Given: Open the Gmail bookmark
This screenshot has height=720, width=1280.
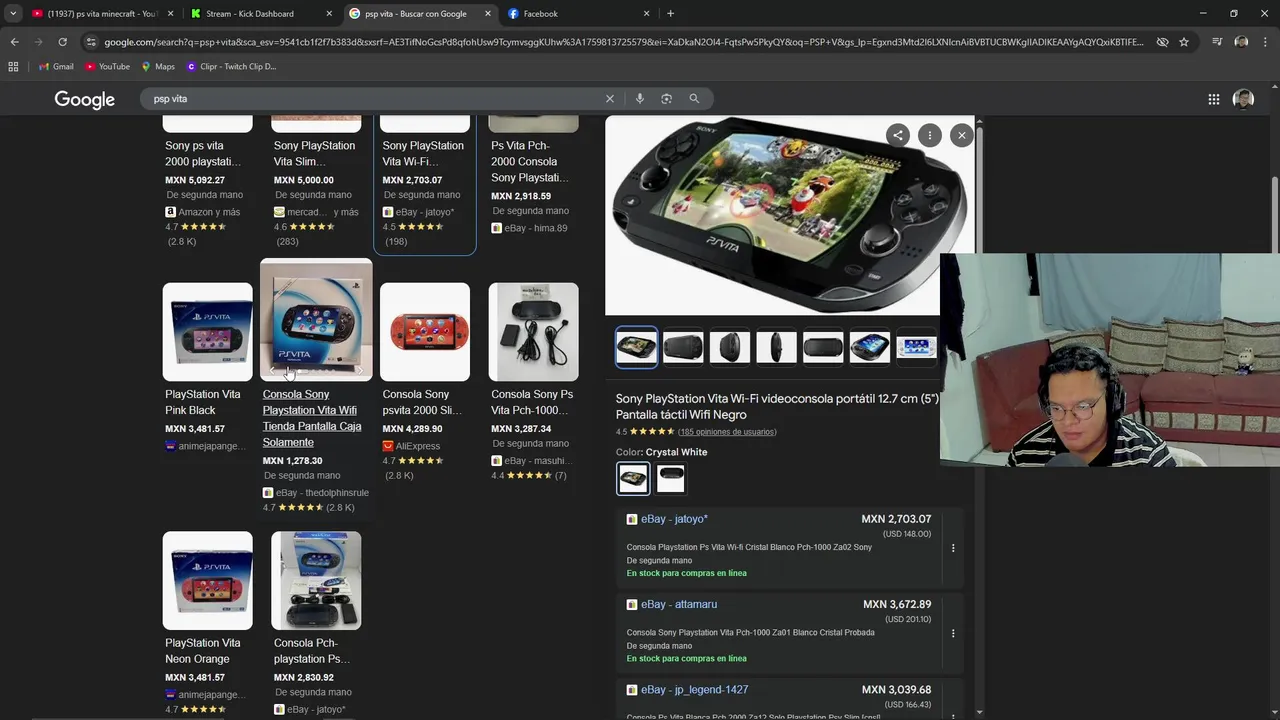Looking at the screenshot, I should coord(56,66).
